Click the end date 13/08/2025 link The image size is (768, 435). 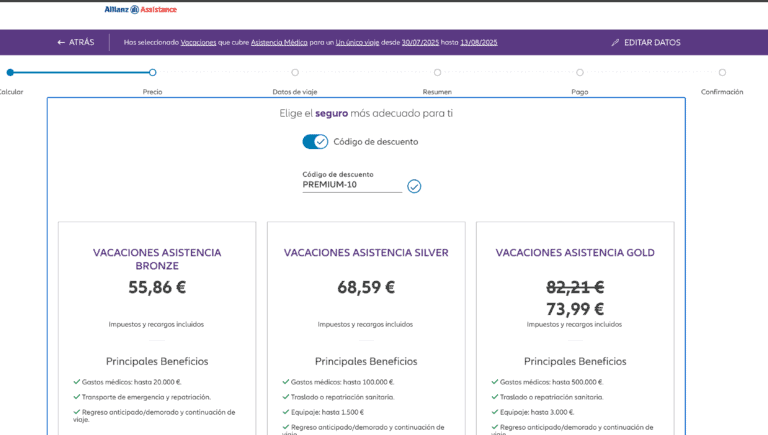479,43
